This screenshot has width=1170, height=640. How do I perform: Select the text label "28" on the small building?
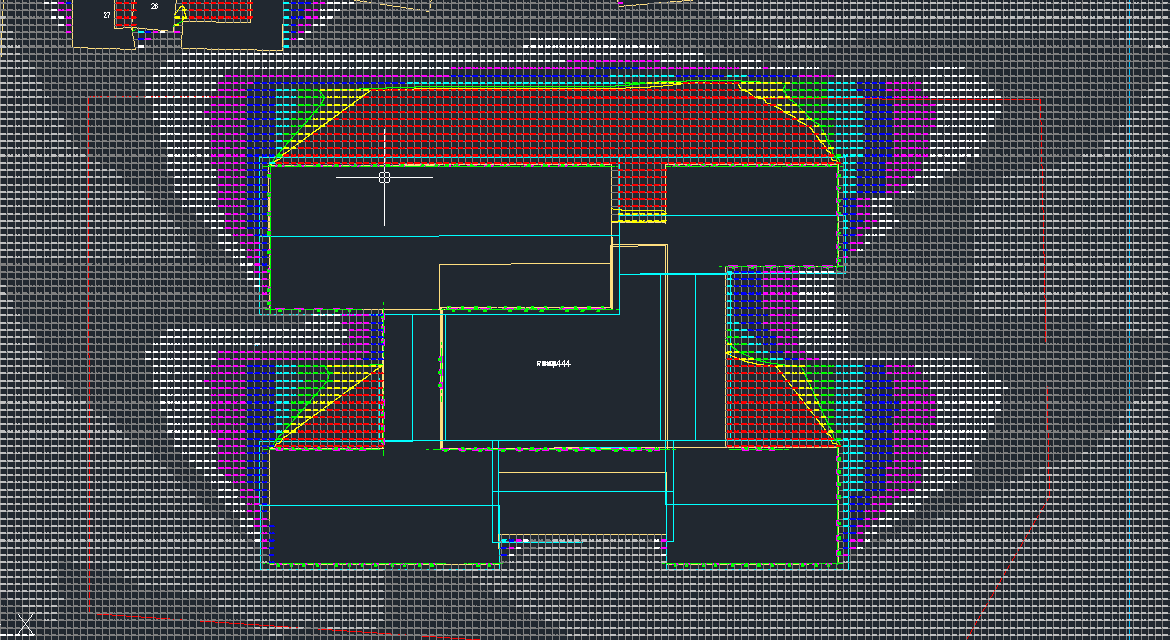[x=154, y=6]
